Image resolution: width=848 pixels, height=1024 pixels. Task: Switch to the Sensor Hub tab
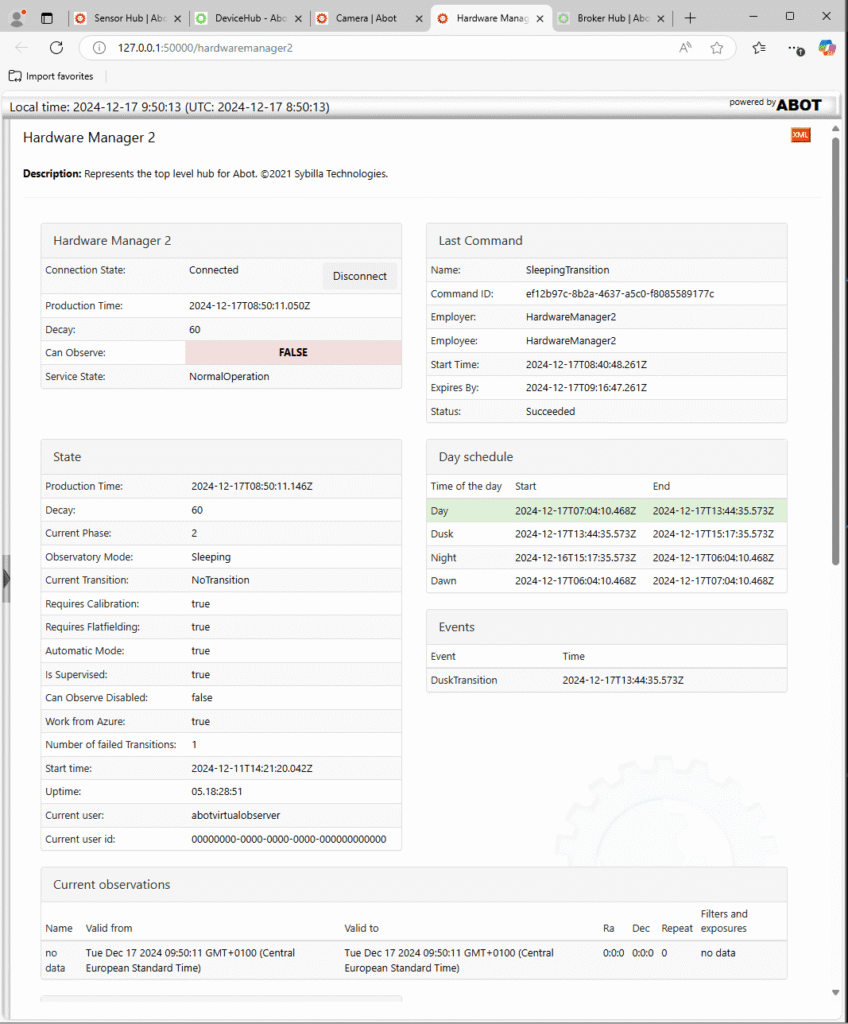127,18
